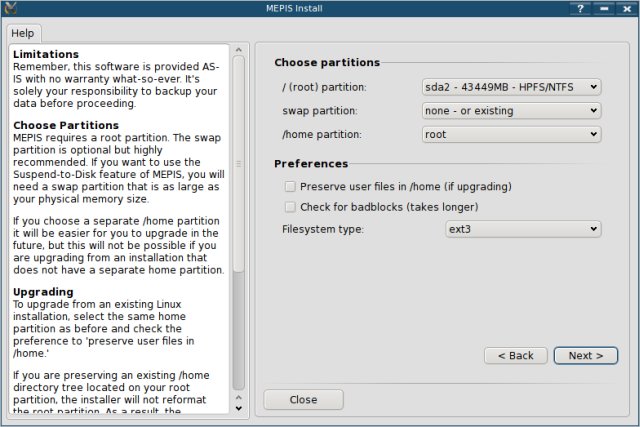The height and width of the screenshot is (427, 640).
Task: Click the Limitations heading in help
Action: [x=46, y=54]
